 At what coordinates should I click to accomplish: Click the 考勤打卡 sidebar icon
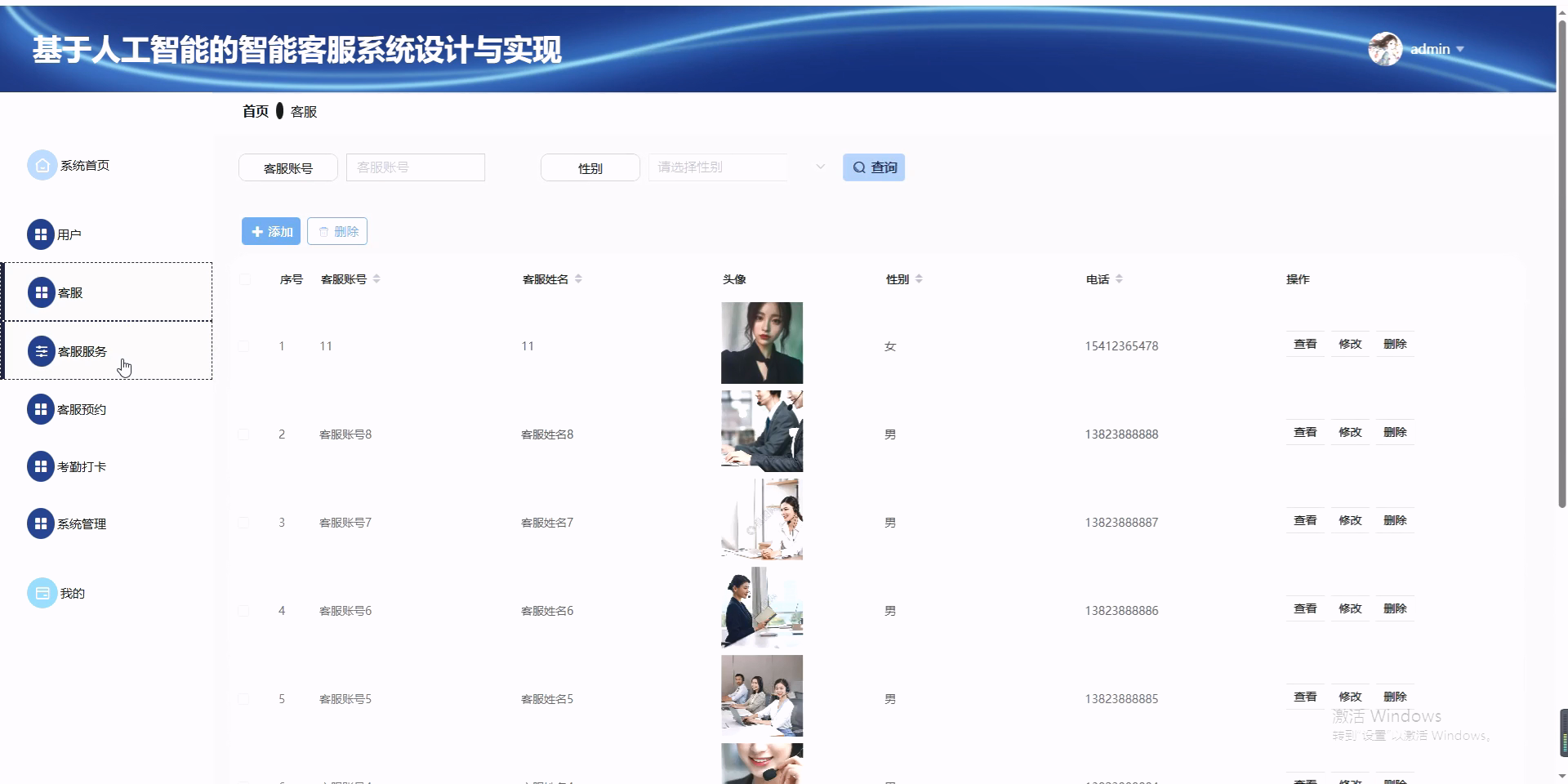tap(41, 466)
